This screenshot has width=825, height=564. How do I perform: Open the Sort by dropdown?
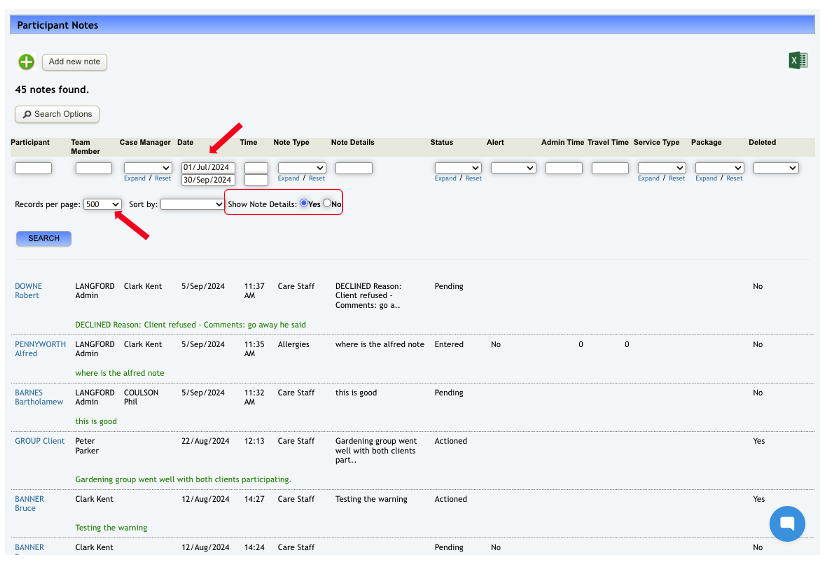click(x=192, y=204)
